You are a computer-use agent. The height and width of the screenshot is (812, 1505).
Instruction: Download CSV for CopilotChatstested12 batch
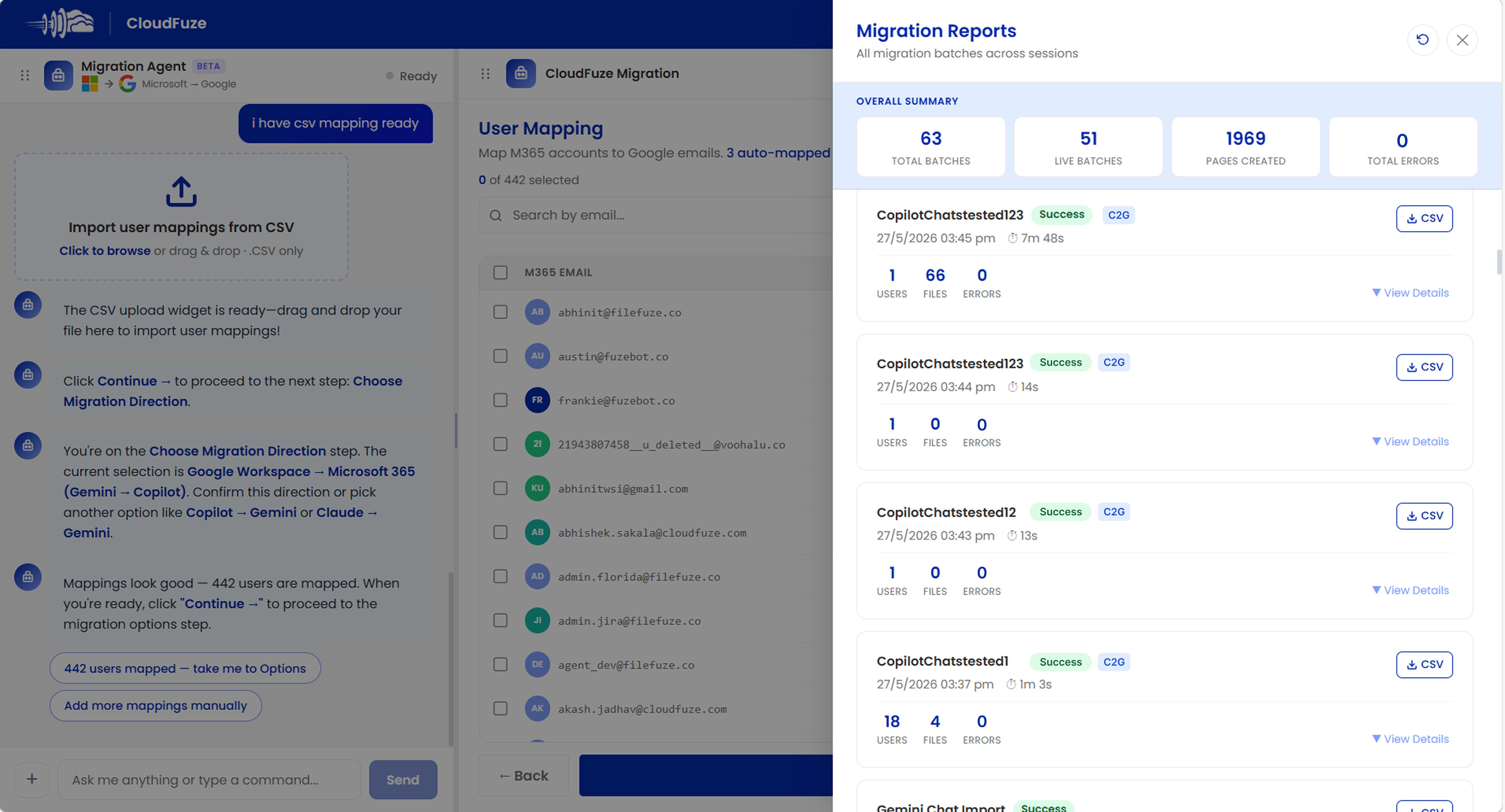pos(1424,516)
